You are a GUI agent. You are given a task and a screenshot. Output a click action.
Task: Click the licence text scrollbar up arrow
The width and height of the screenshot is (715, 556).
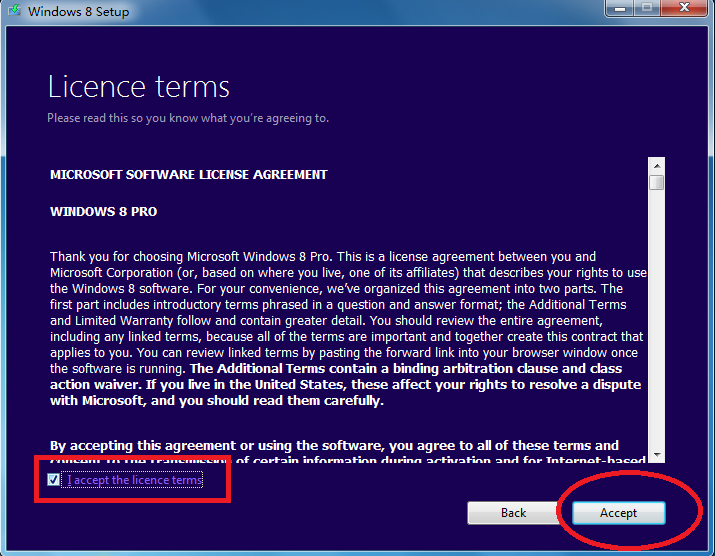point(657,166)
